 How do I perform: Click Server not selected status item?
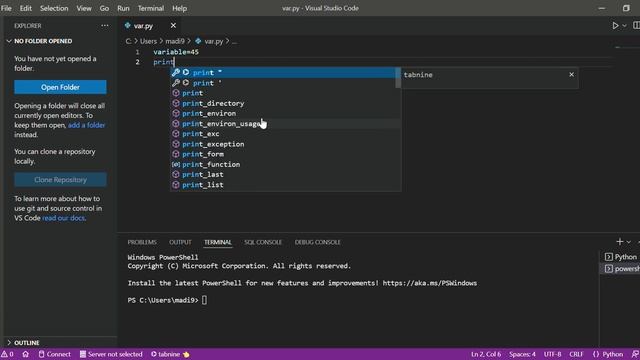pyautogui.click(x=111, y=354)
